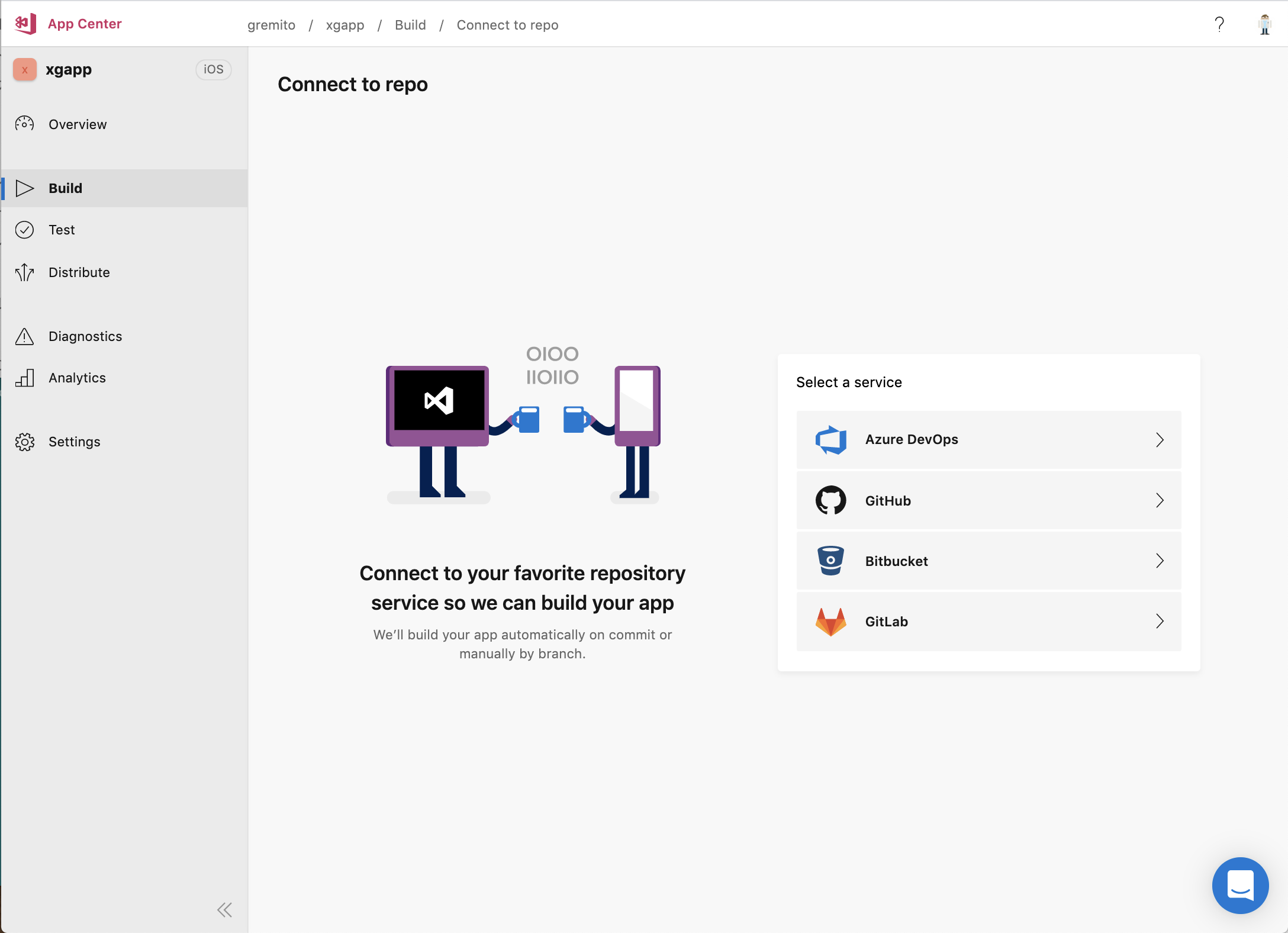
Task: Collapse the sidebar with the double chevron
Action: [224, 910]
